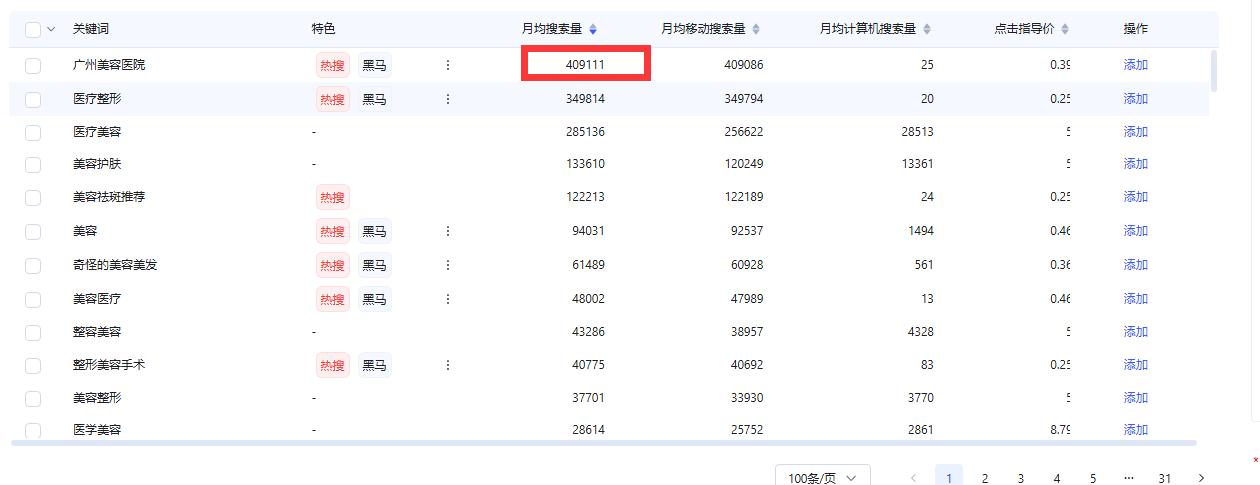
Task: Jump to last page 31
Action: 1164,478
